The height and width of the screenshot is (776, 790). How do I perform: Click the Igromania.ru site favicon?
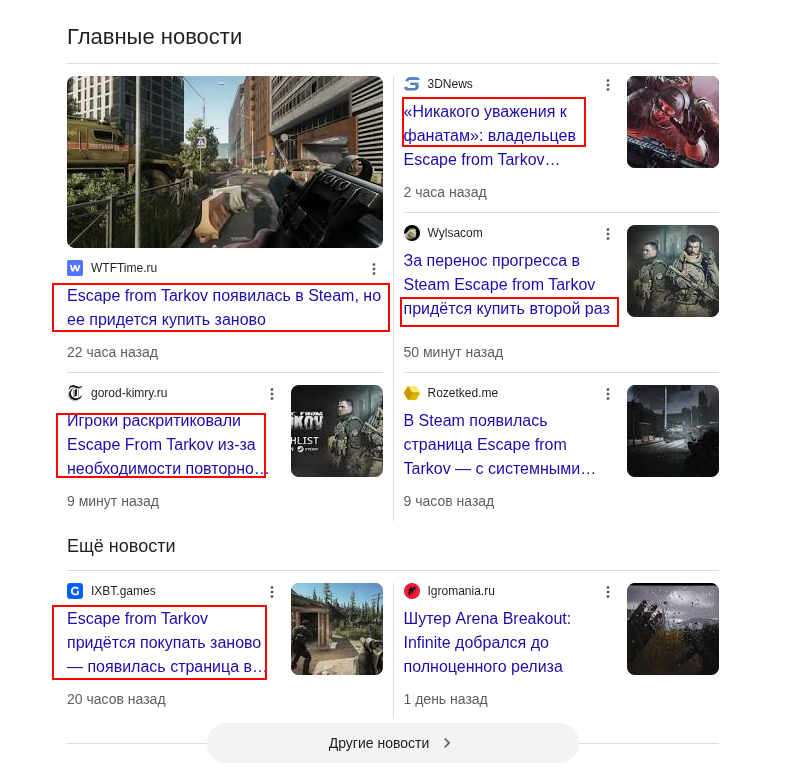coord(412,591)
